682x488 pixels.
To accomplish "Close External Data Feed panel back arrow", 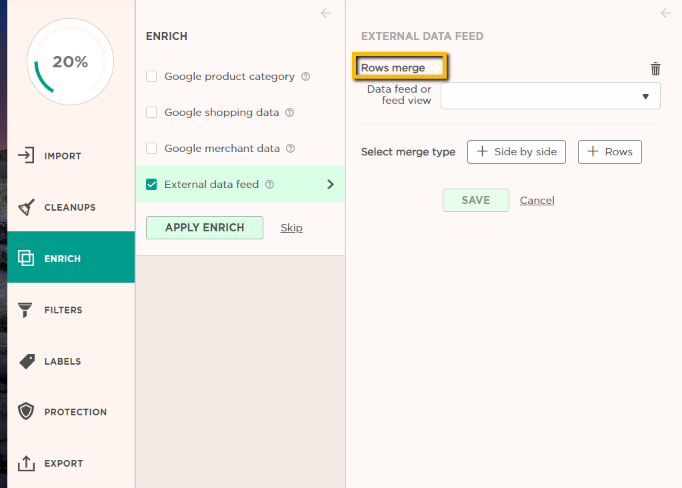I will point(666,13).
